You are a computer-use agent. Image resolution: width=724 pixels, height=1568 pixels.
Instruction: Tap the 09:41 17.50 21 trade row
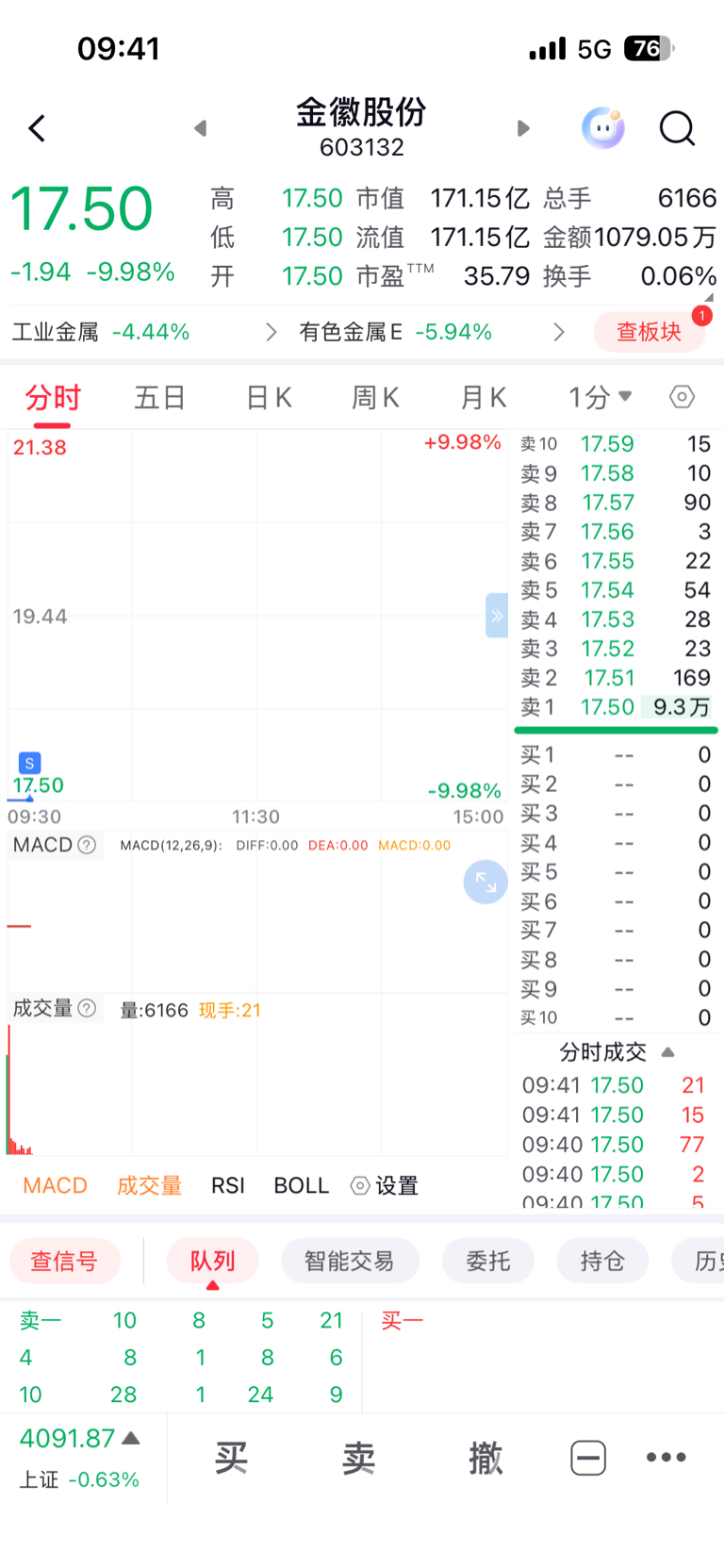(614, 1085)
